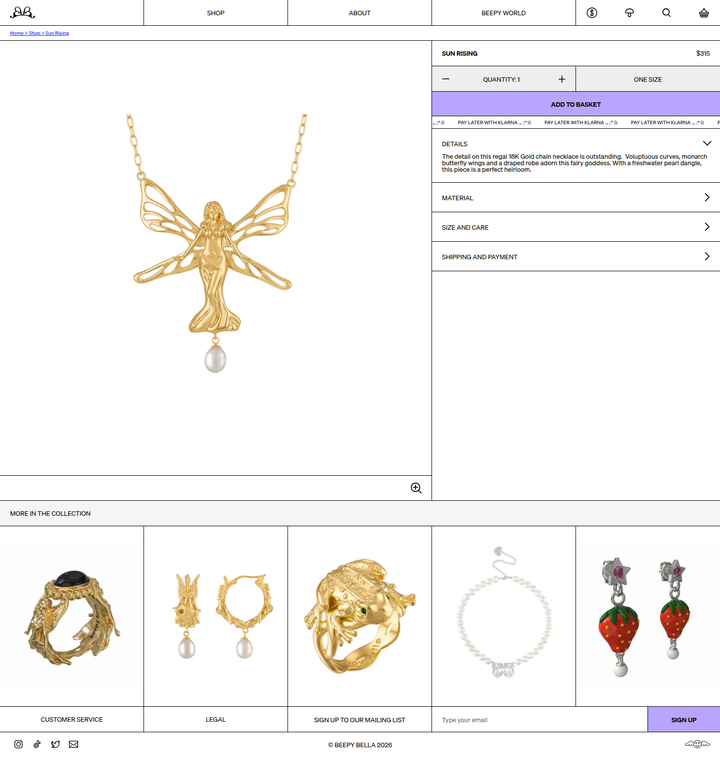This screenshot has width=720, height=757.
Task: Go to Home via breadcrumb
Action: (16, 33)
